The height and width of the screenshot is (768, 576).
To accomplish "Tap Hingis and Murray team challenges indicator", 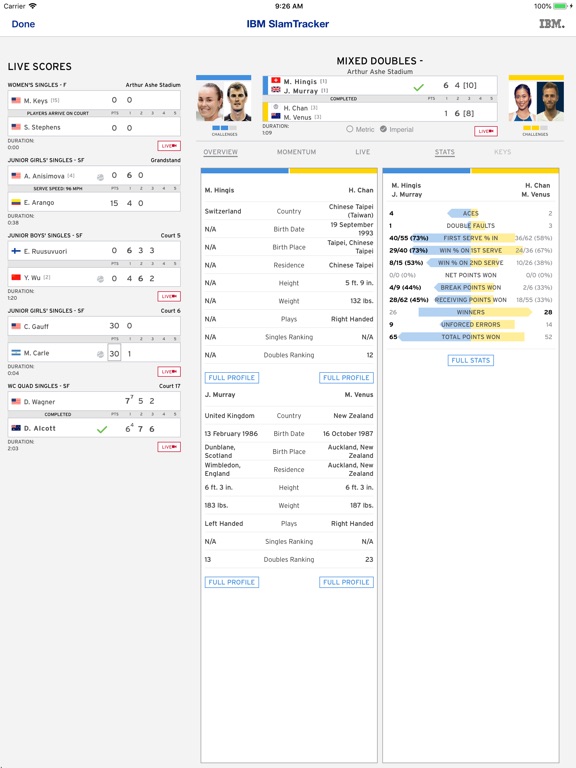I will tap(224, 130).
